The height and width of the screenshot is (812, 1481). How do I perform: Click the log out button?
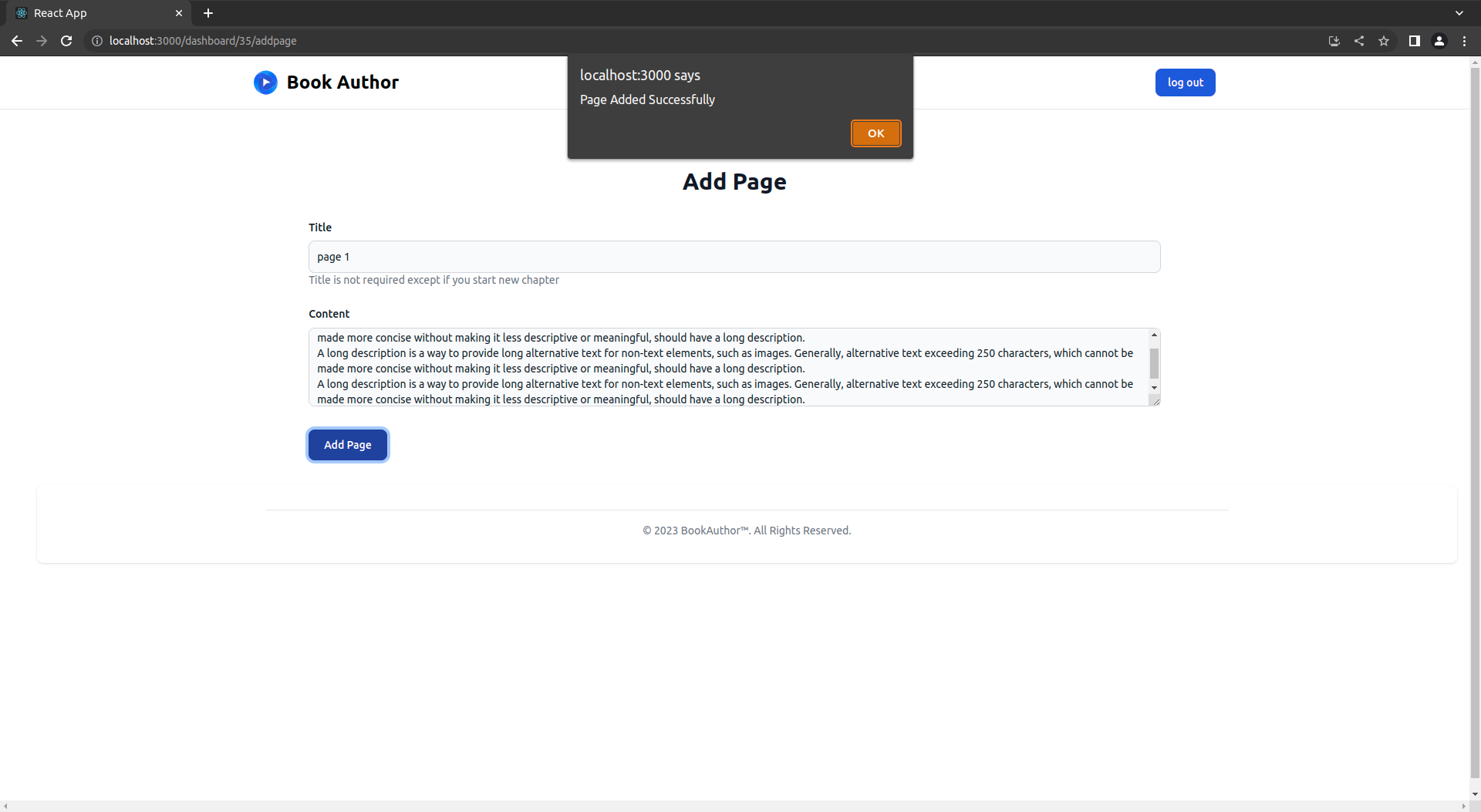click(1185, 83)
